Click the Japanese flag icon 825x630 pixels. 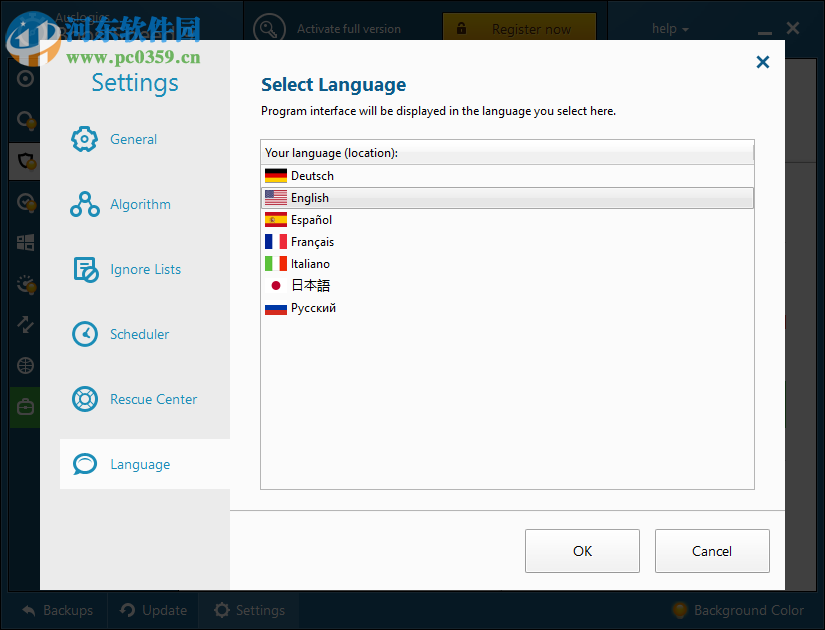(276, 286)
